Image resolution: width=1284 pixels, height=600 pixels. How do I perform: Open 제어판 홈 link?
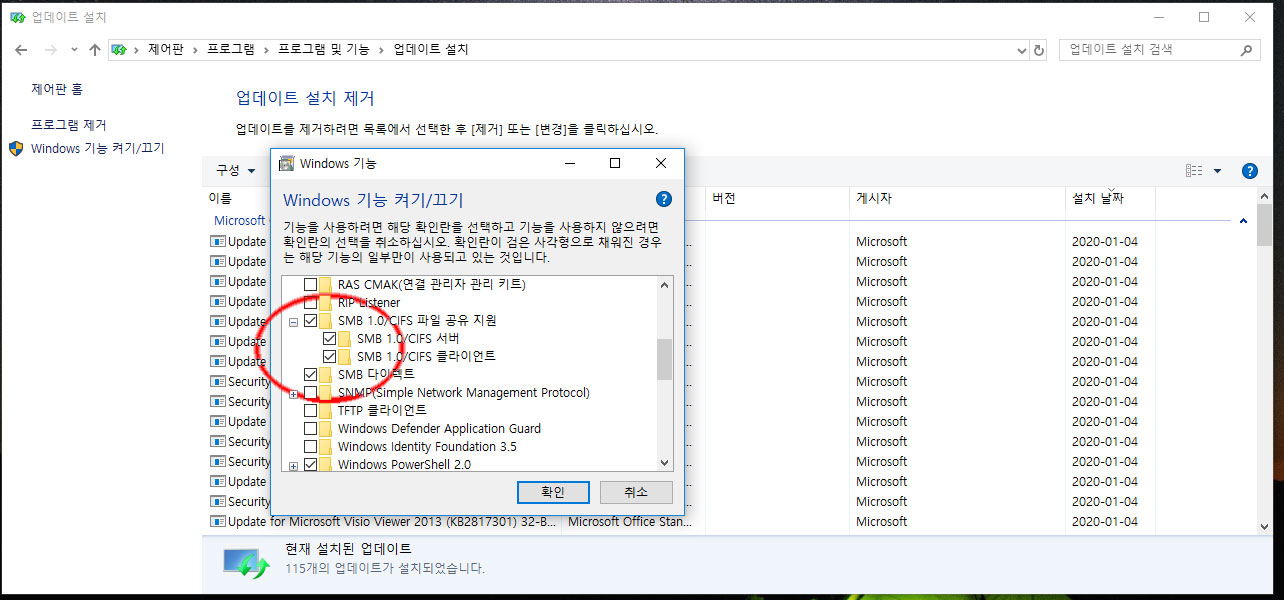tap(57, 89)
